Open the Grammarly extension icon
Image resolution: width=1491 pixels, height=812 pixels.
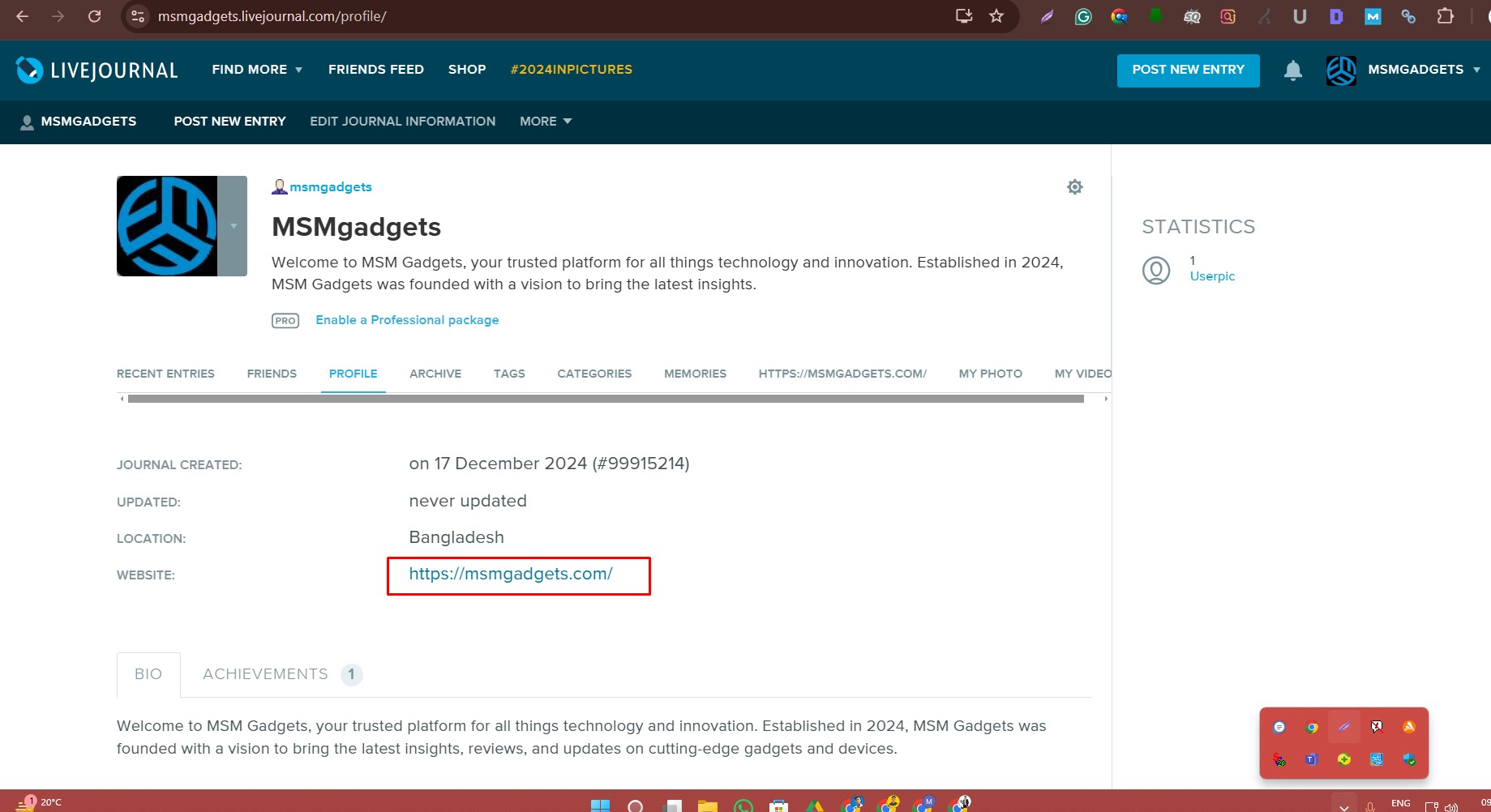coord(1083,16)
